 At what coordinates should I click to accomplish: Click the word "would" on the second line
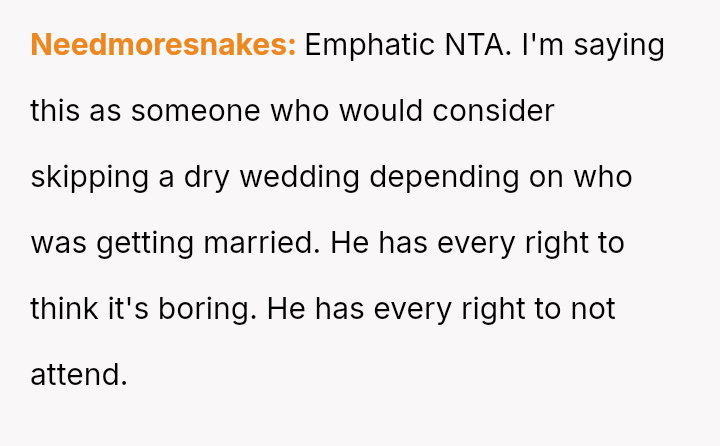[x=381, y=111]
